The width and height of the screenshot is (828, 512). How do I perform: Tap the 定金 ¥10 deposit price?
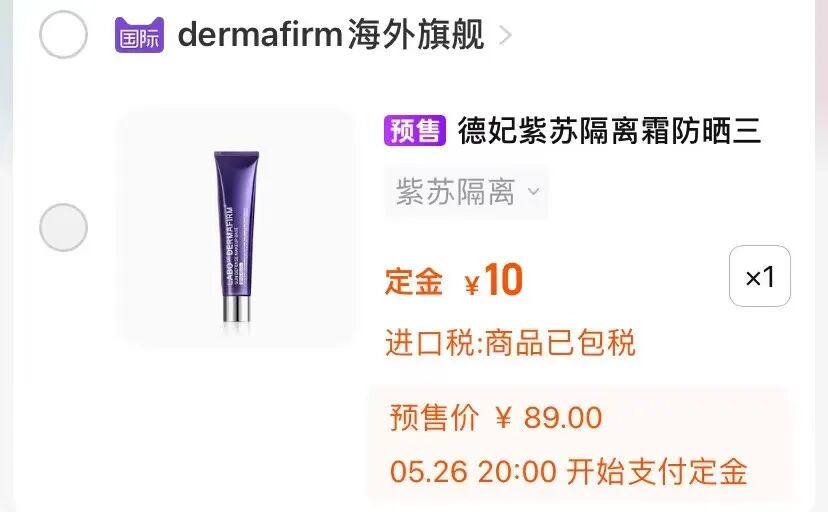(x=455, y=280)
